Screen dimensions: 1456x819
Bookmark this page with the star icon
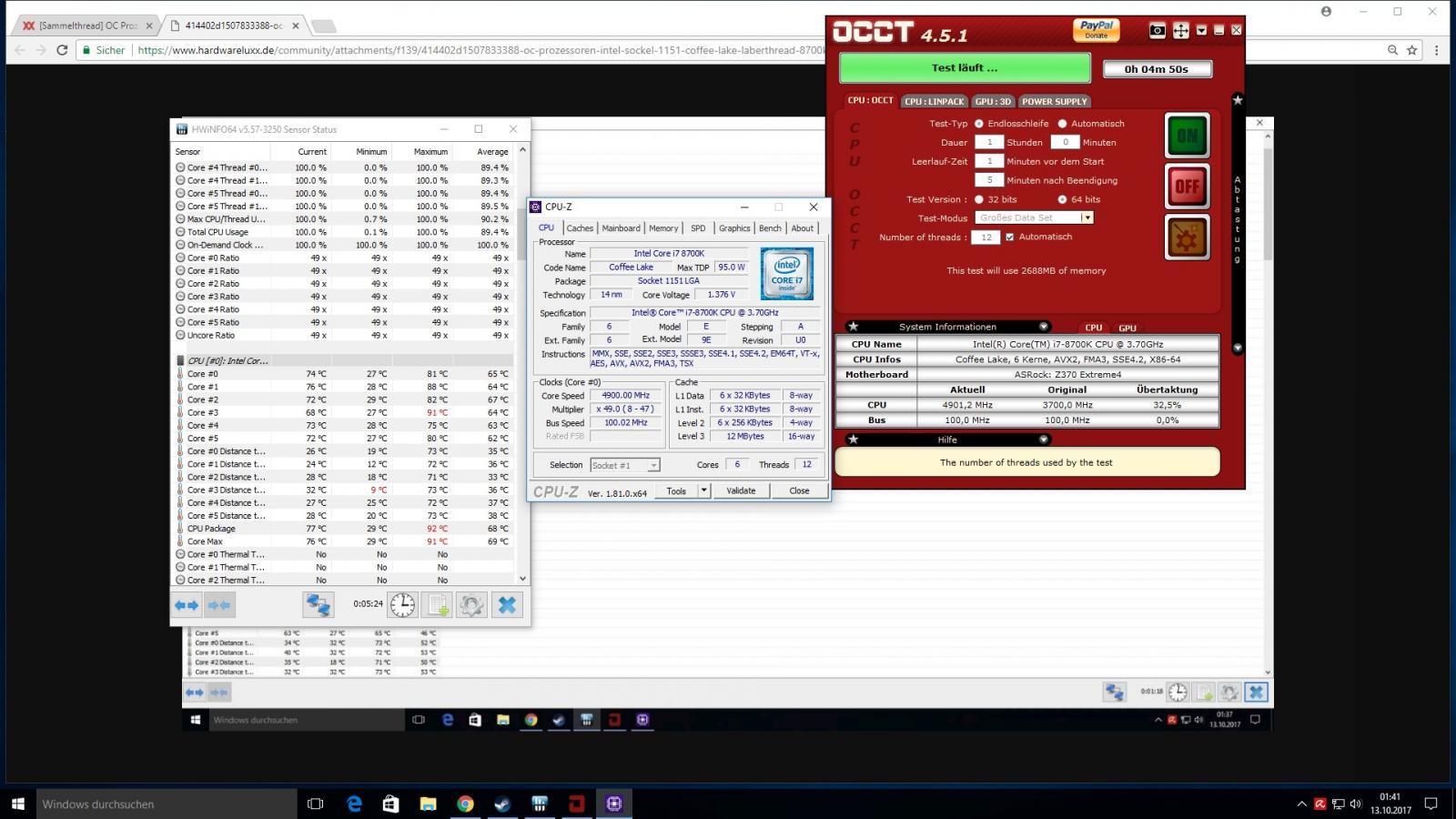pyautogui.click(x=1412, y=50)
